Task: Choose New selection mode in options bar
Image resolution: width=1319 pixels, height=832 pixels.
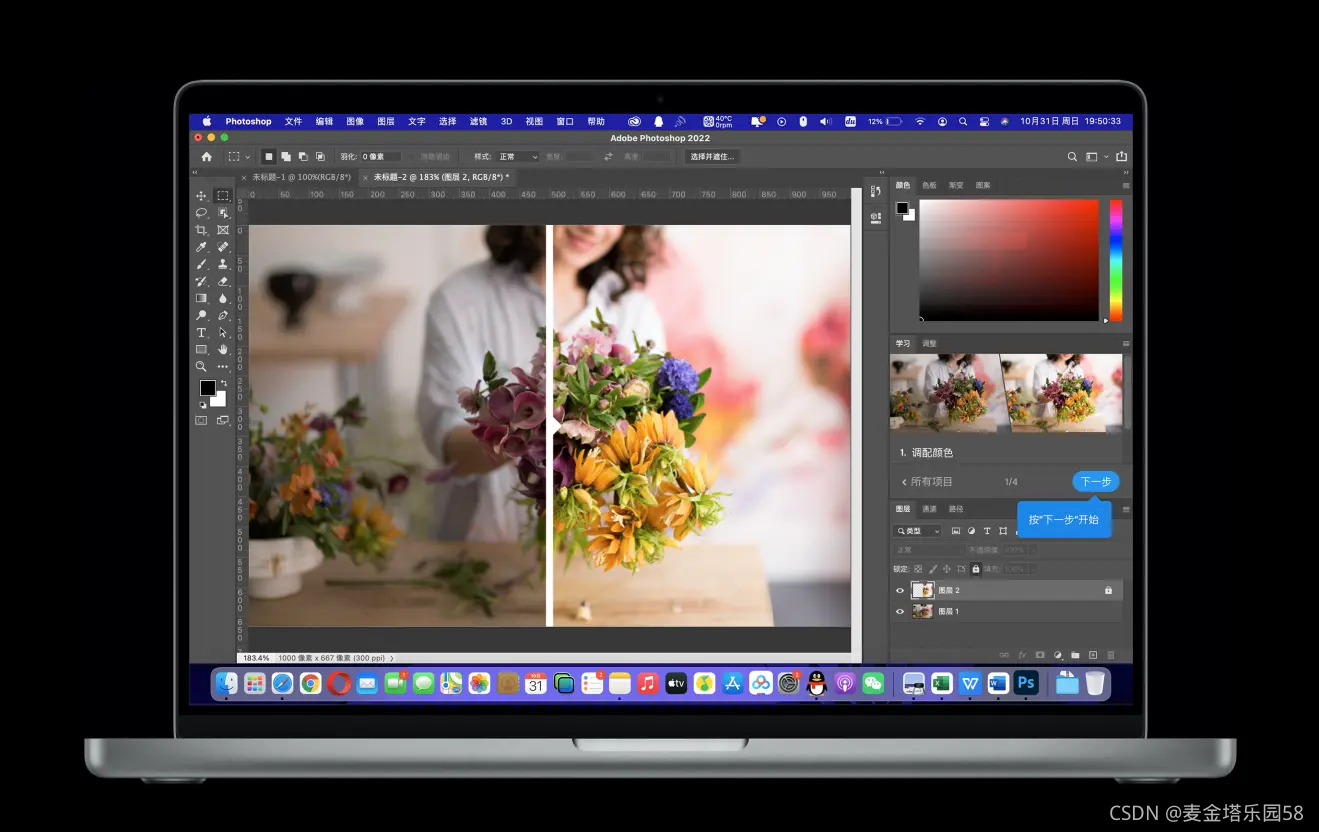Action: pyautogui.click(x=269, y=157)
